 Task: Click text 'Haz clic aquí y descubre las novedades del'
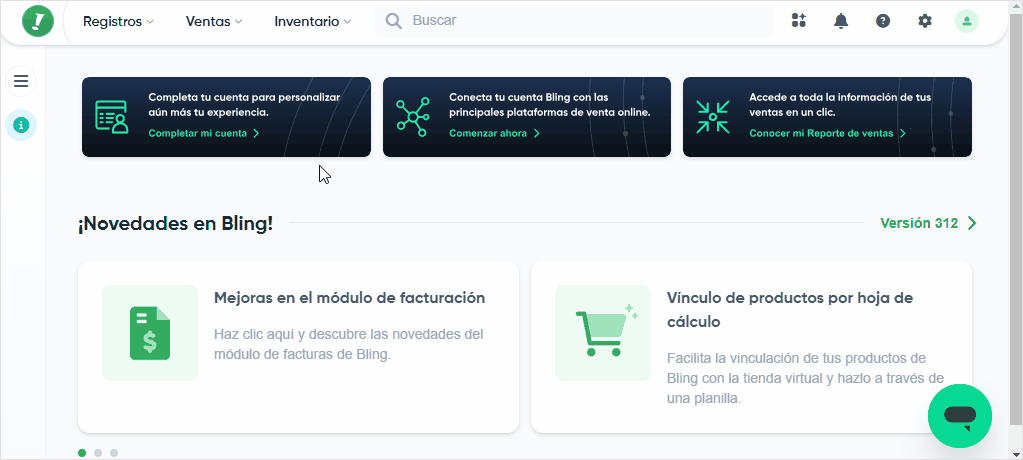348,335
